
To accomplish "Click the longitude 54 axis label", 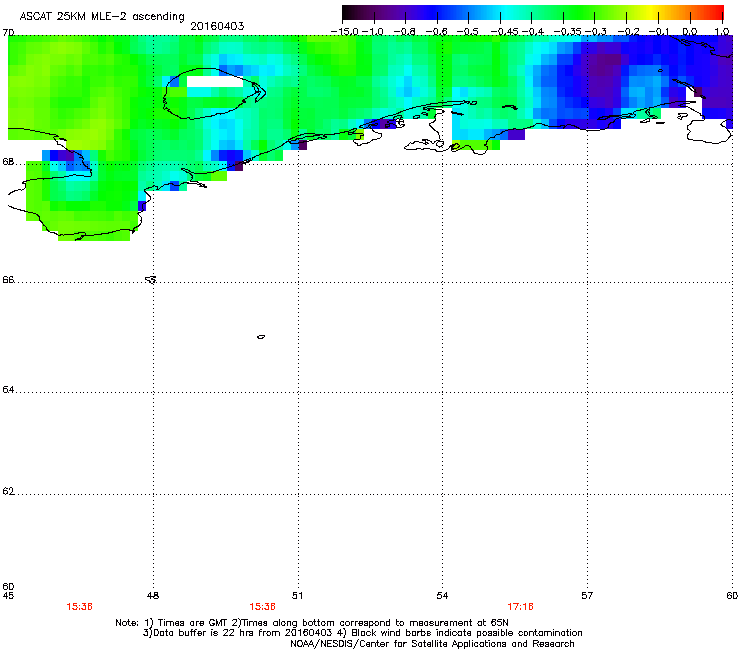I will tap(442, 596).
